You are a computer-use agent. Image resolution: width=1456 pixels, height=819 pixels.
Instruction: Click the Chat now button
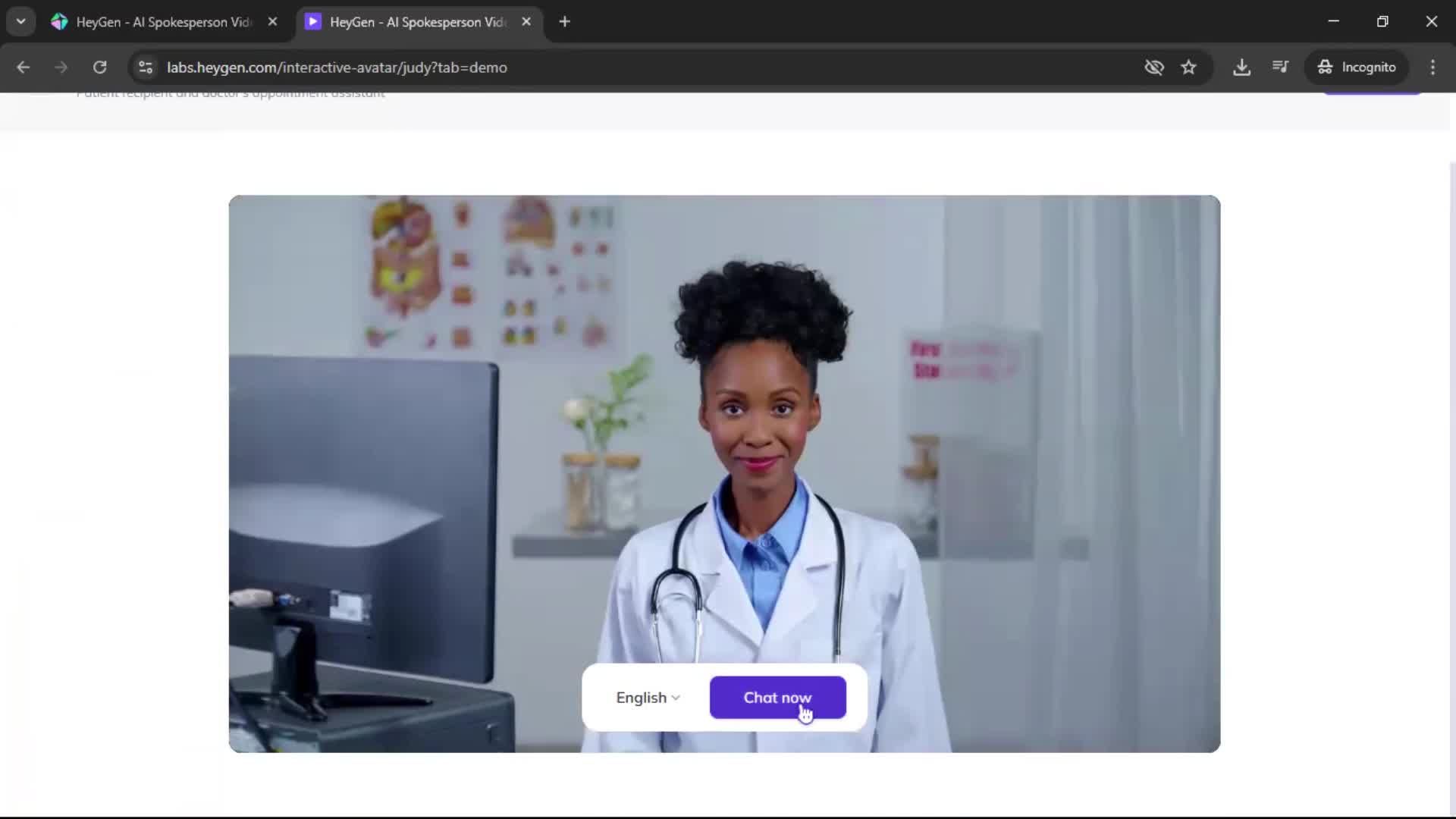[777, 697]
